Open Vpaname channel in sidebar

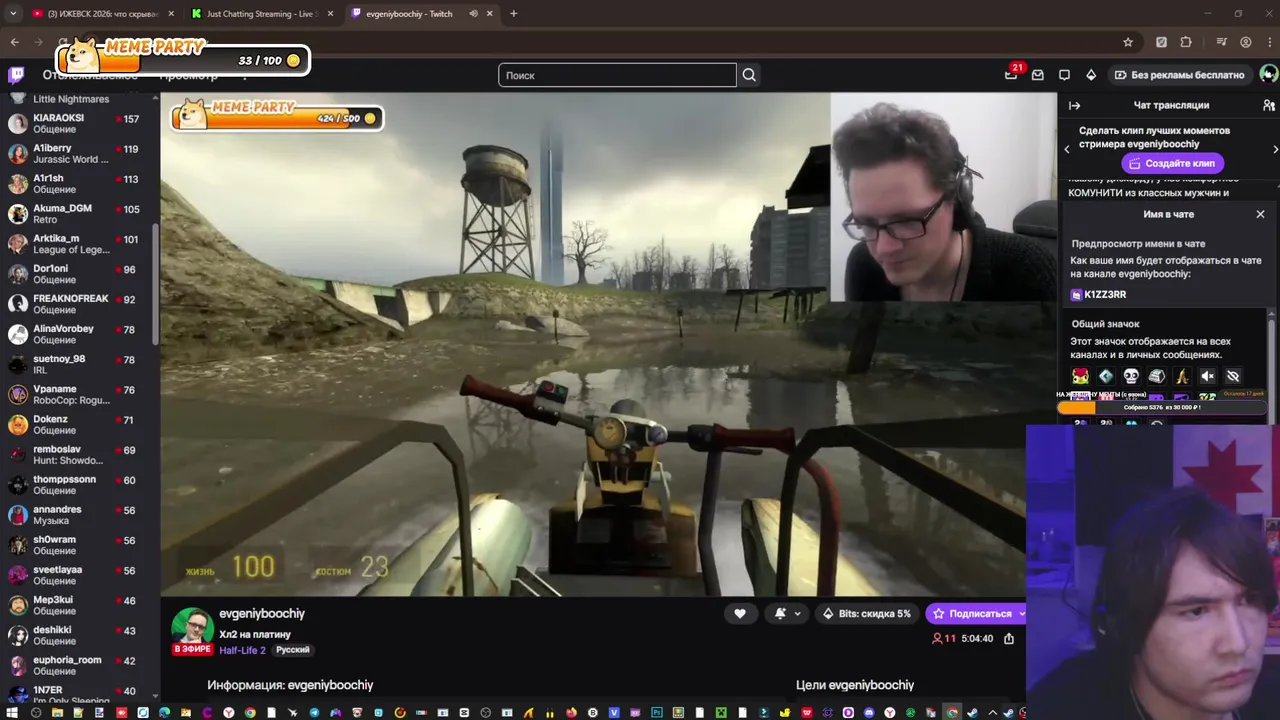[x=79, y=394]
